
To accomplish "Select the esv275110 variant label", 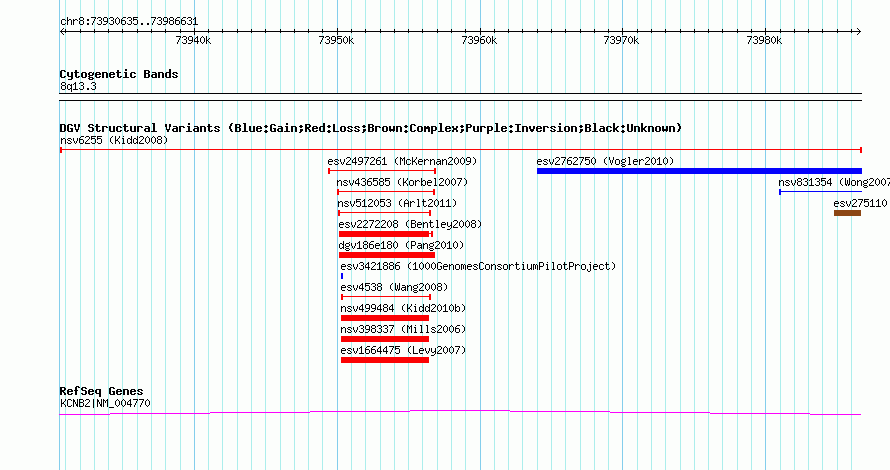I will click(x=860, y=203).
